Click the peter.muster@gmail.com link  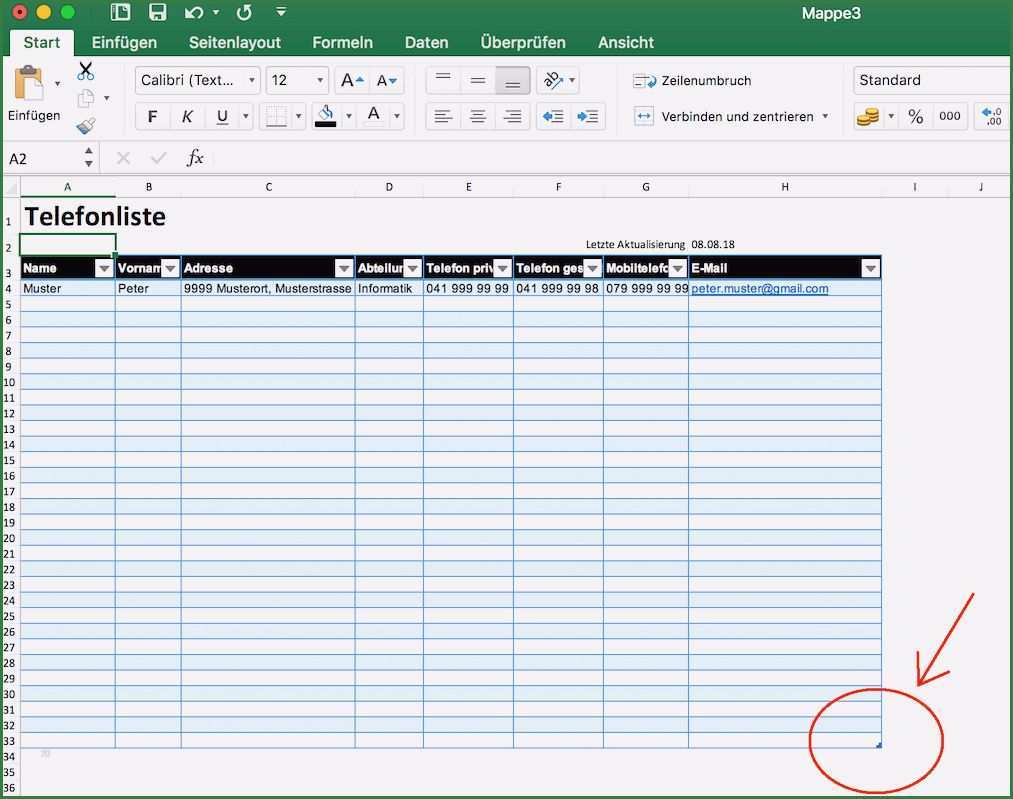click(x=760, y=289)
